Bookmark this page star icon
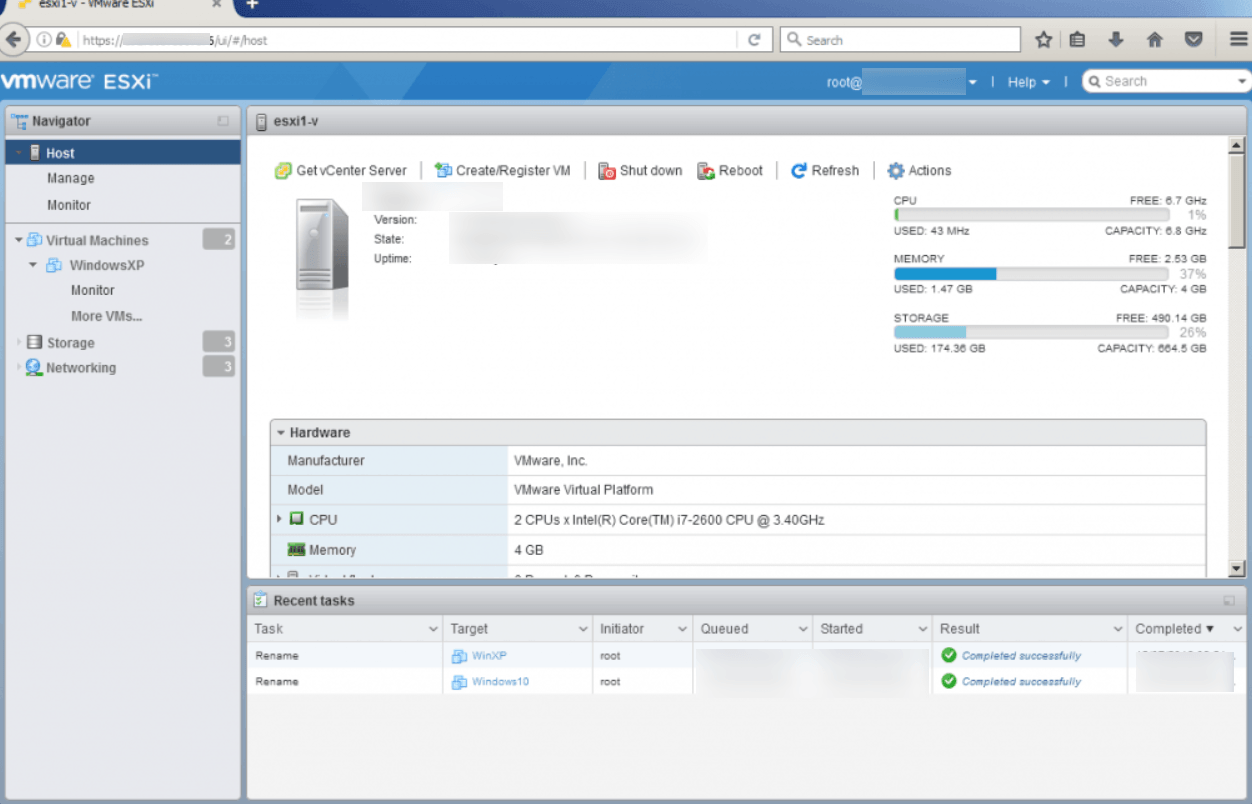The width and height of the screenshot is (1252, 804). 1044,40
